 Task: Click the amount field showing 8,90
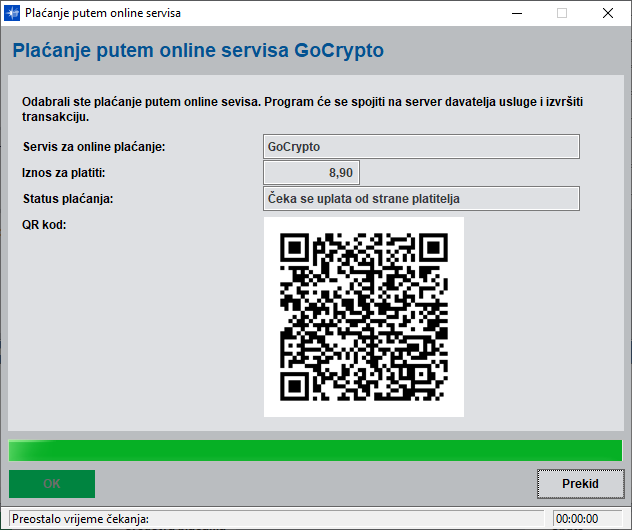311,173
